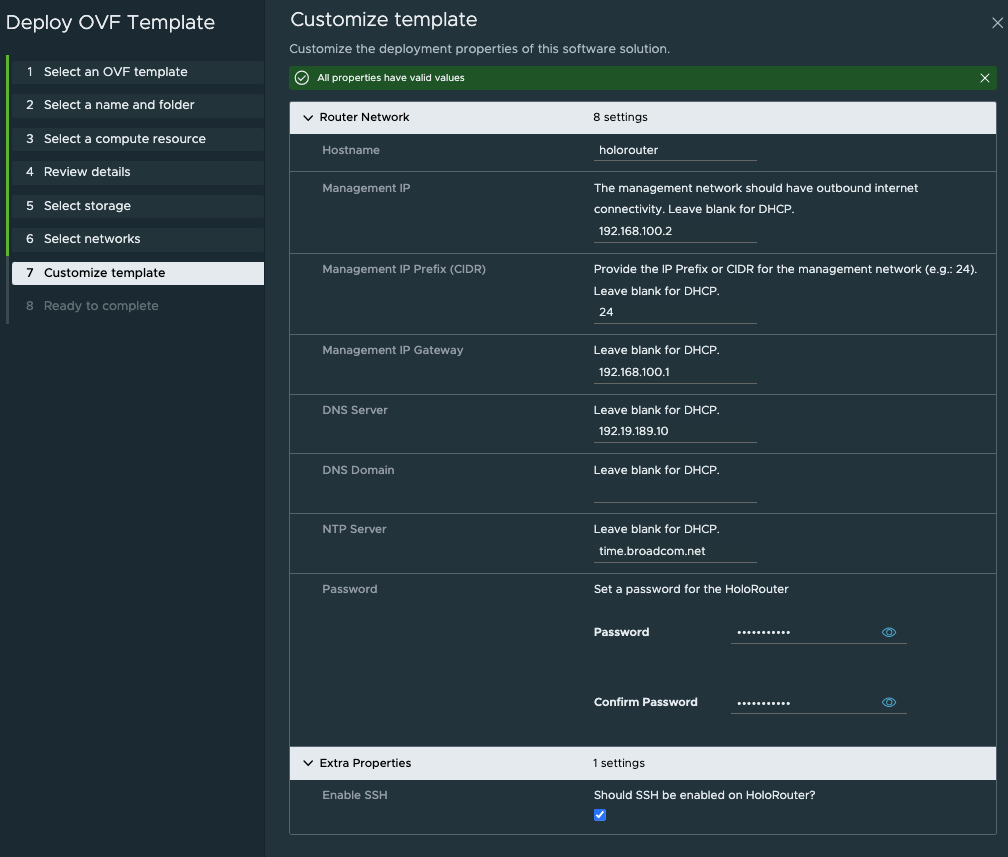Viewport: 1008px width, 857px height.
Task: Click the green success checkmark icon
Action: (x=302, y=78)
